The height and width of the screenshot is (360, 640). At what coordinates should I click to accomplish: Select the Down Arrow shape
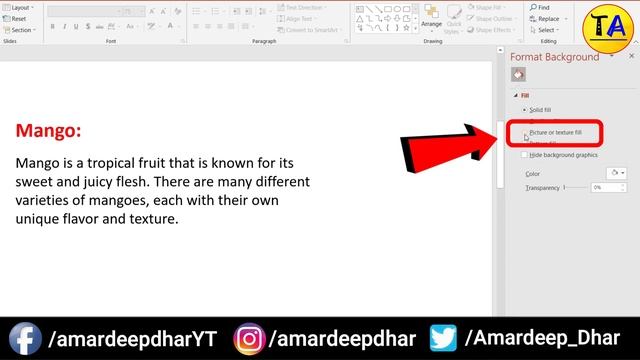pyautogui.click(x=397, y=19)
